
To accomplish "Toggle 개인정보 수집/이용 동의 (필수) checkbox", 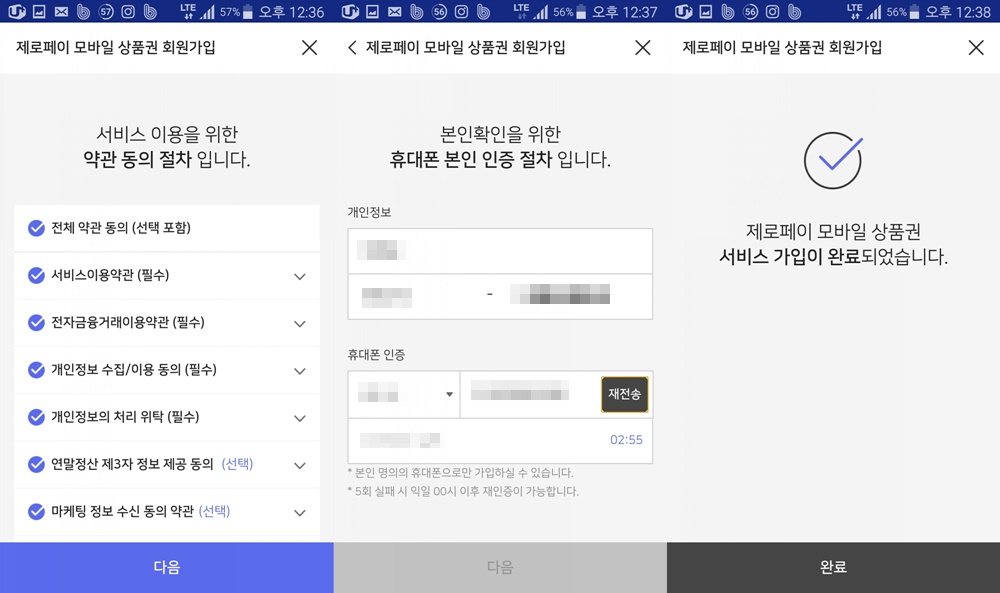I will click(x=36, y=370).
